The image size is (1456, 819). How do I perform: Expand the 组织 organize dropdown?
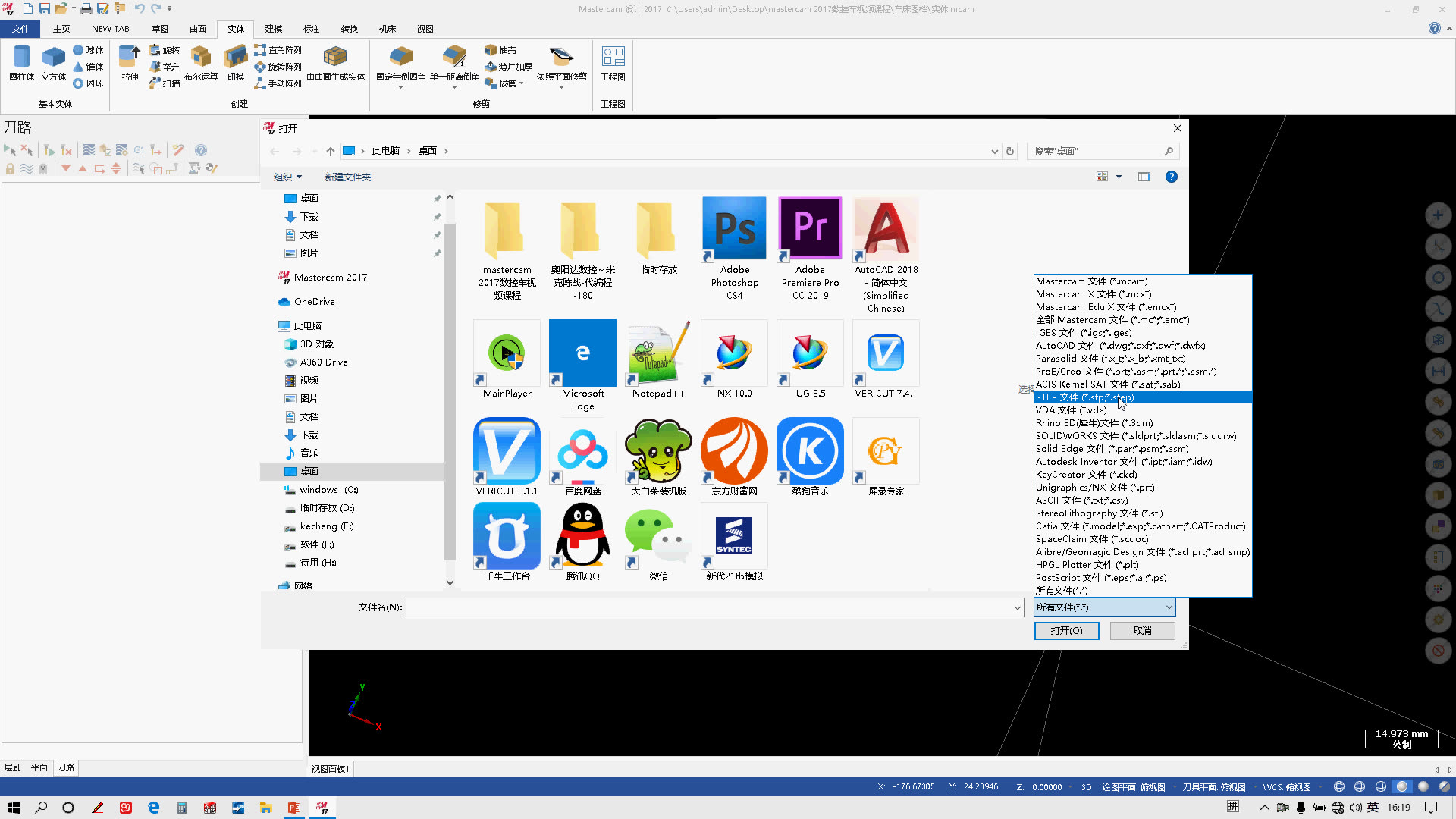tap(287, 177)
